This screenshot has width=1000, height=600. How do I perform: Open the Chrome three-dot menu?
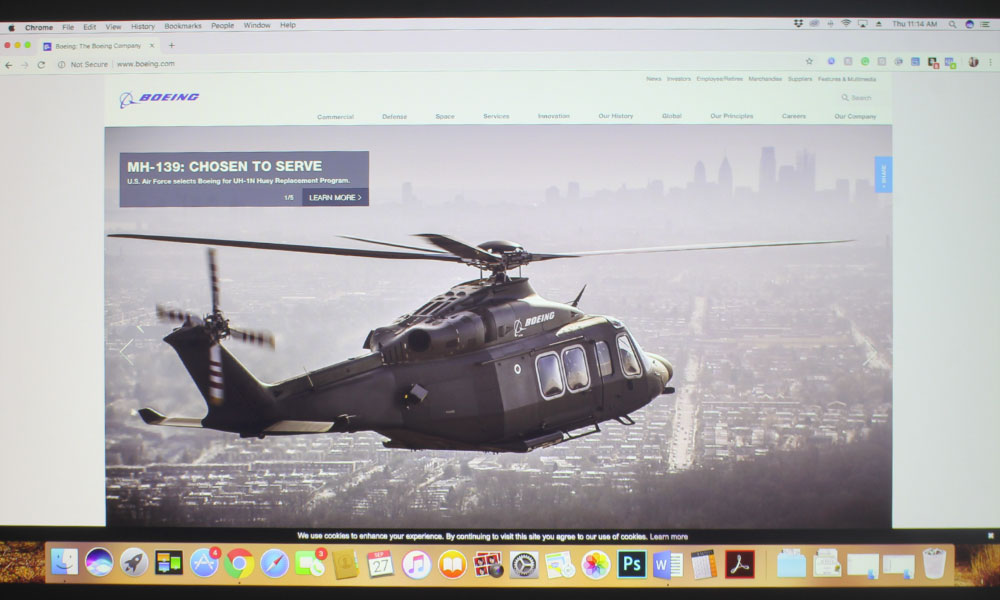tap(990, 62)
